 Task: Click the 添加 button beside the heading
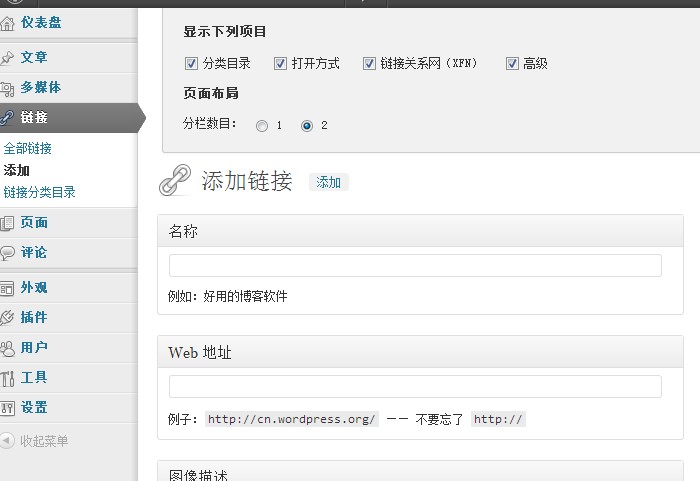tap(328, 182)
